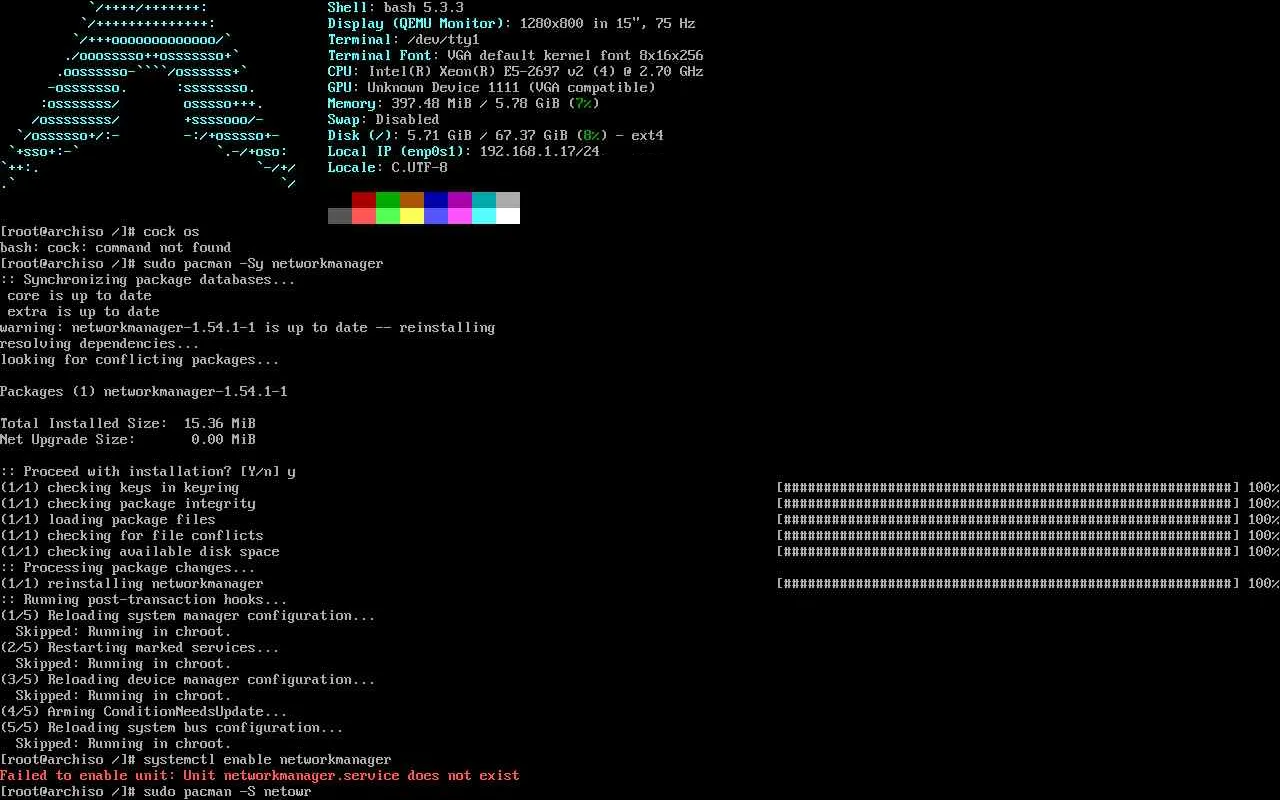Image resolution: width=1280 pixels, height=800 pixels.
Task: Click the dark gray color block
Action: point(340,216)
